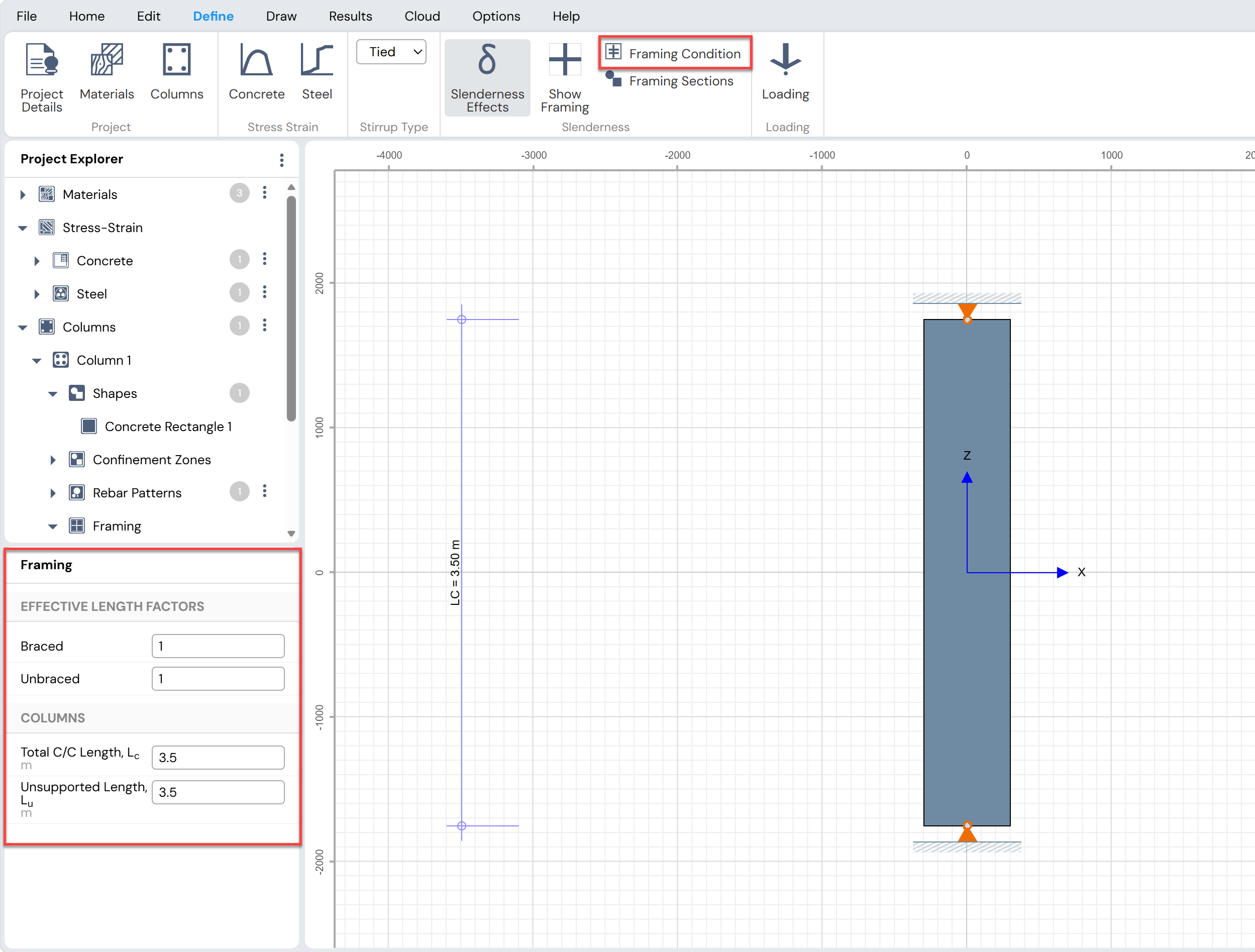
Task: Toggle Slenderness Effects button
Action: tap(487, 78)
